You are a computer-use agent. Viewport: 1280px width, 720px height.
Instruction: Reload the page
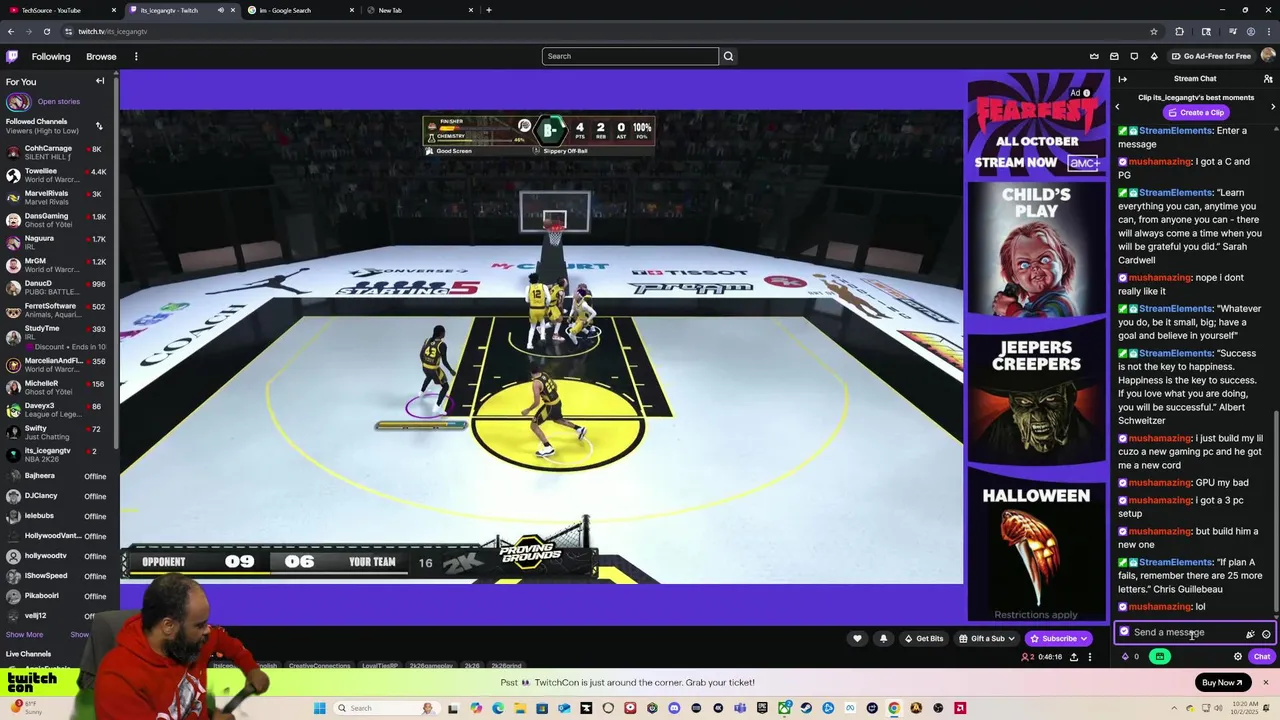pos(46,31)
